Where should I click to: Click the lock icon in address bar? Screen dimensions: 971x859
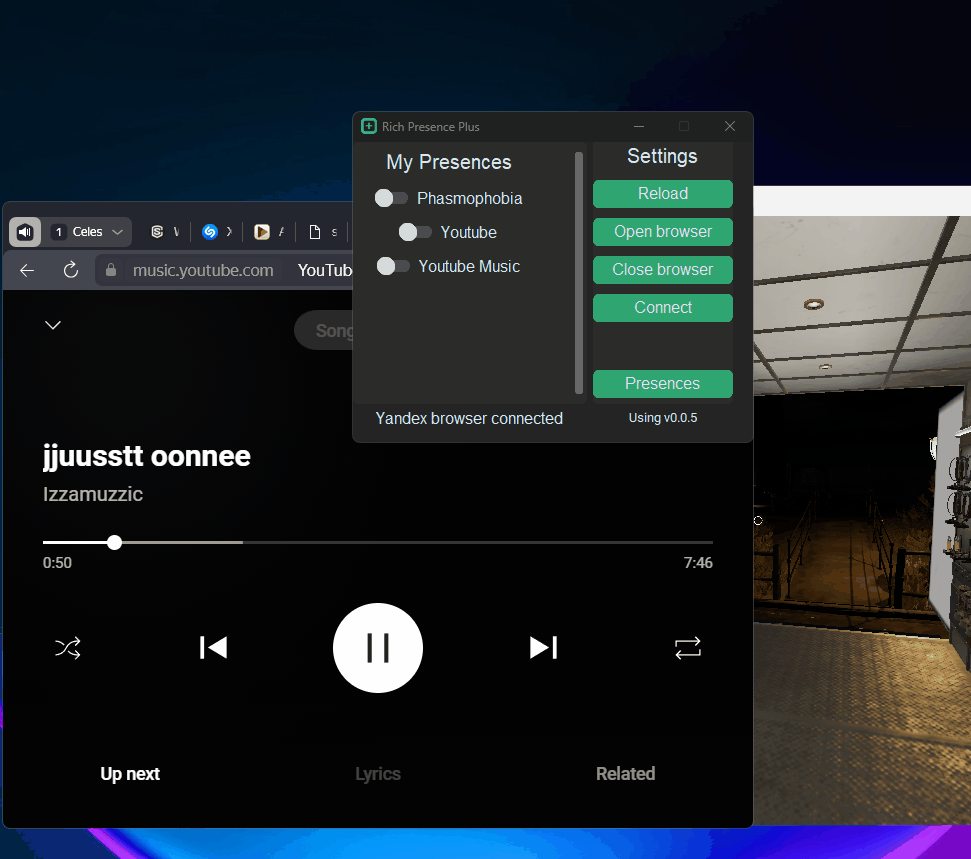tap(111, 270)
